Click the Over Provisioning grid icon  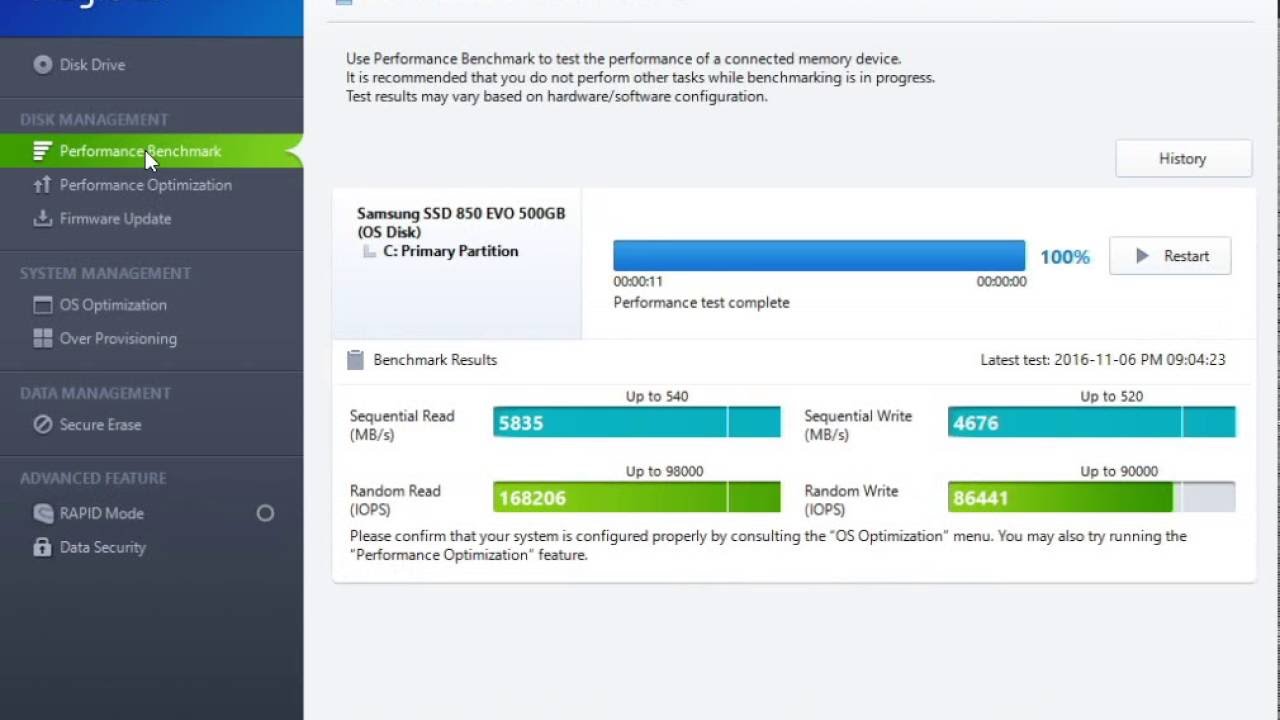[42, 338]
